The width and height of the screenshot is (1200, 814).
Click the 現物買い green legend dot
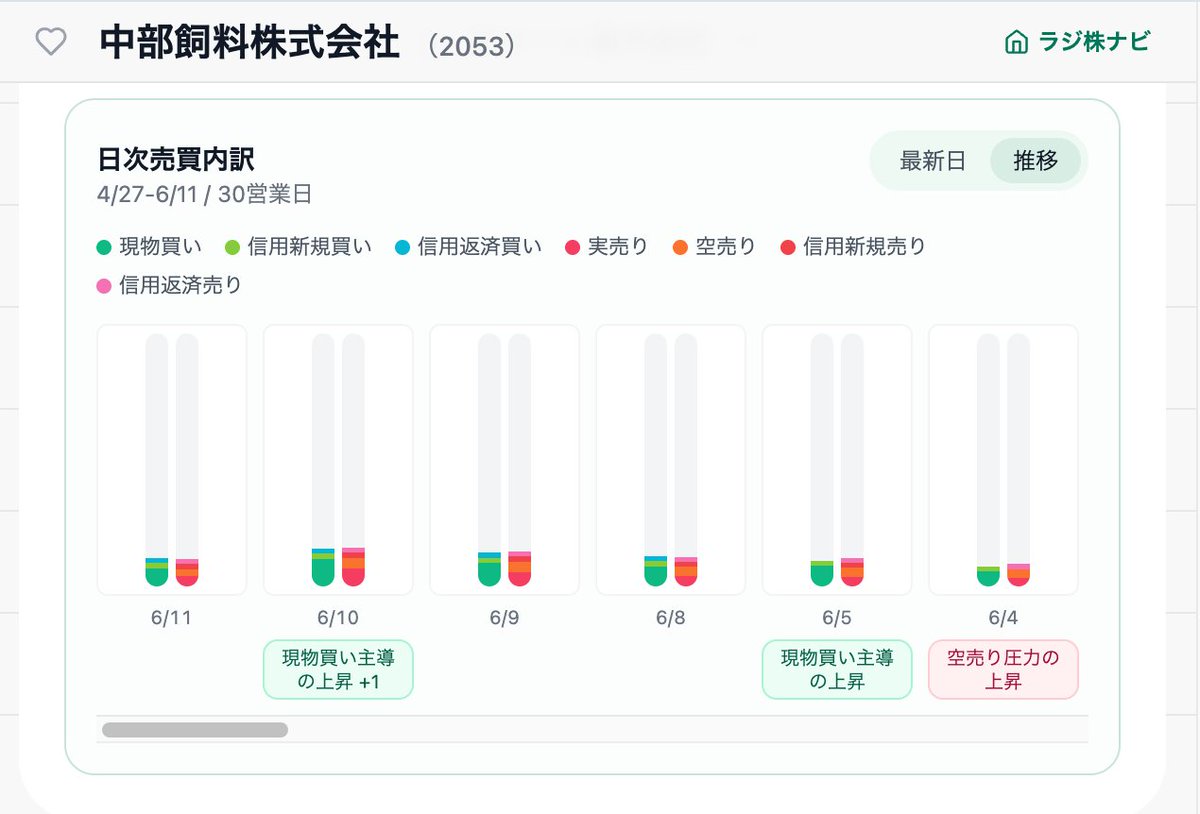tap(104, 247)
